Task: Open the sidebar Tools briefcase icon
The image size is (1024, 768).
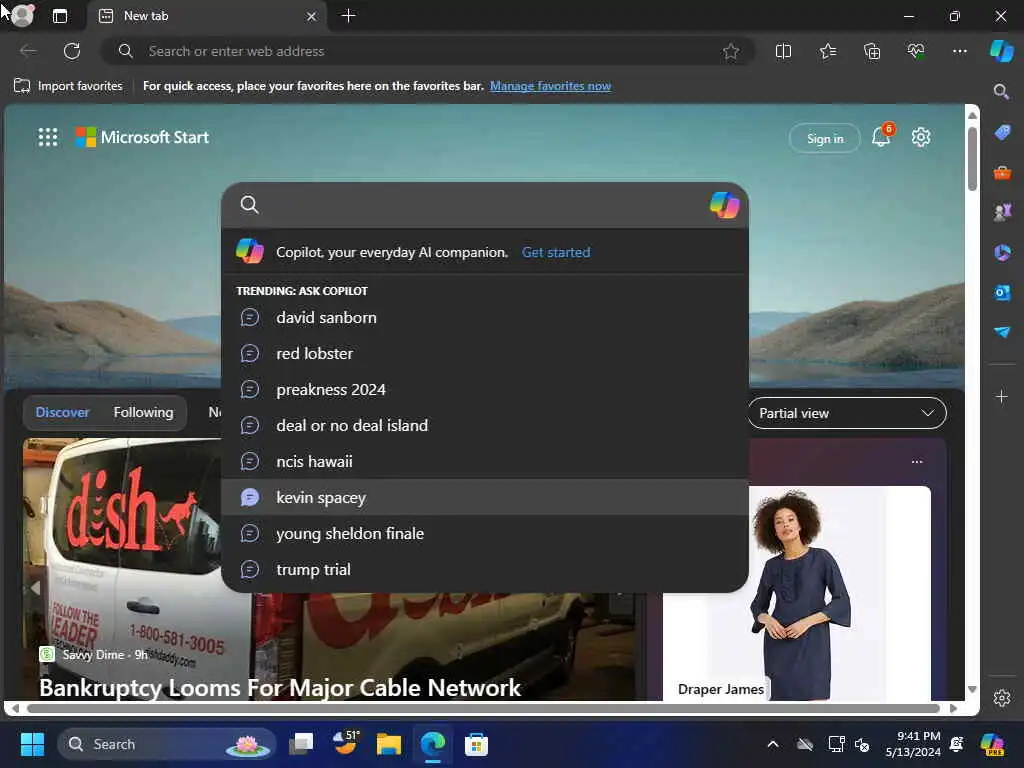Action: point(1002,172)
